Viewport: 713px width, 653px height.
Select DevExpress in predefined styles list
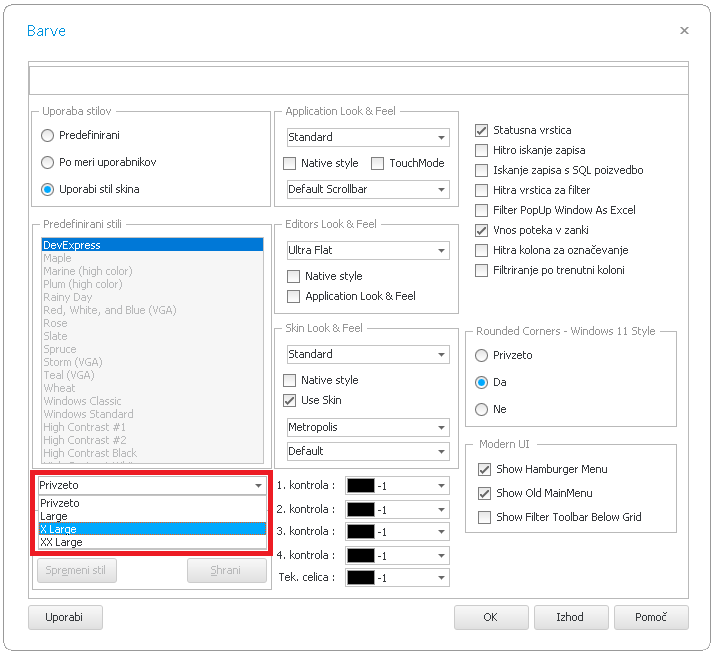[72, 245]
